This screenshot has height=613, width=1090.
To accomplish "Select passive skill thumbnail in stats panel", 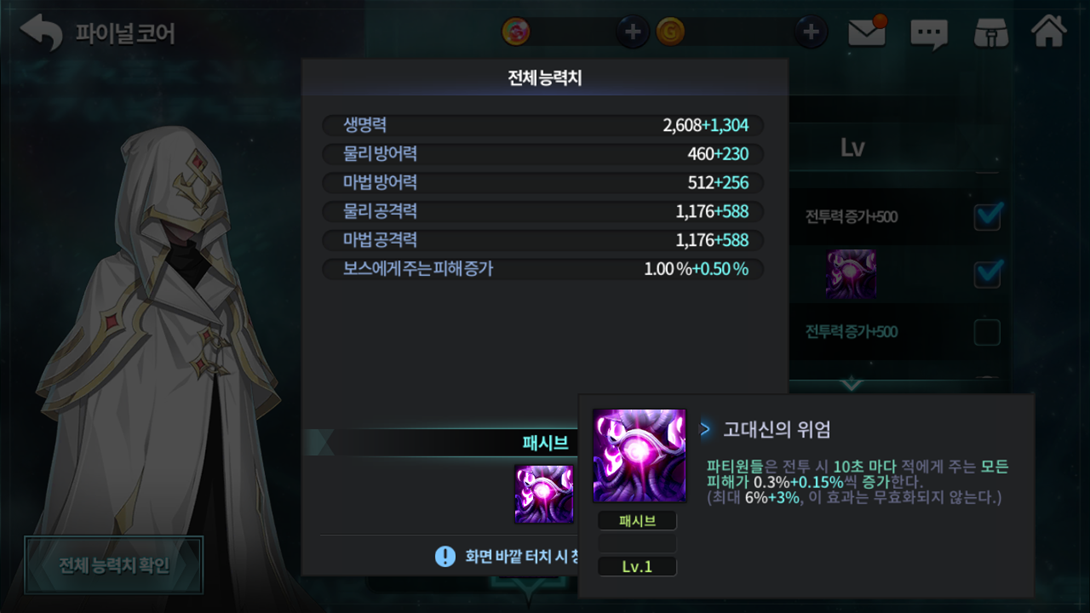I will click(x=544, y=494).
